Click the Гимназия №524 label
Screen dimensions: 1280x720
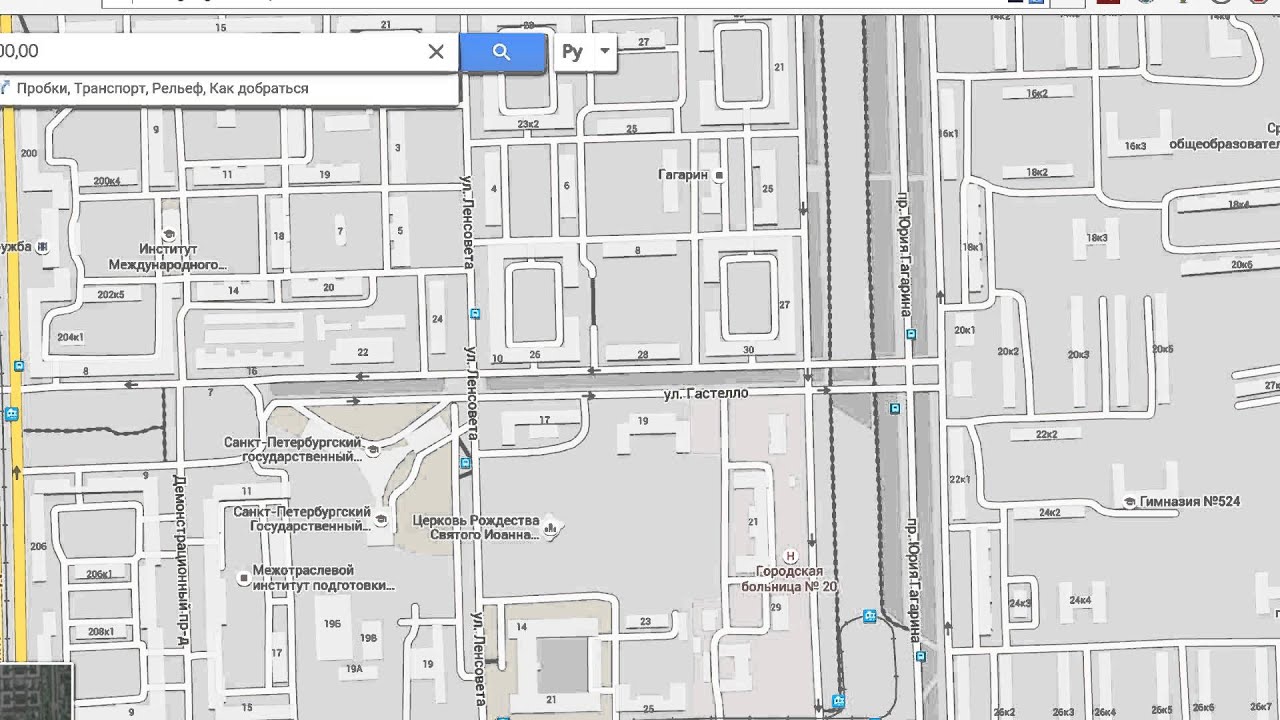pyautogui.click(x=1190, y=501)
